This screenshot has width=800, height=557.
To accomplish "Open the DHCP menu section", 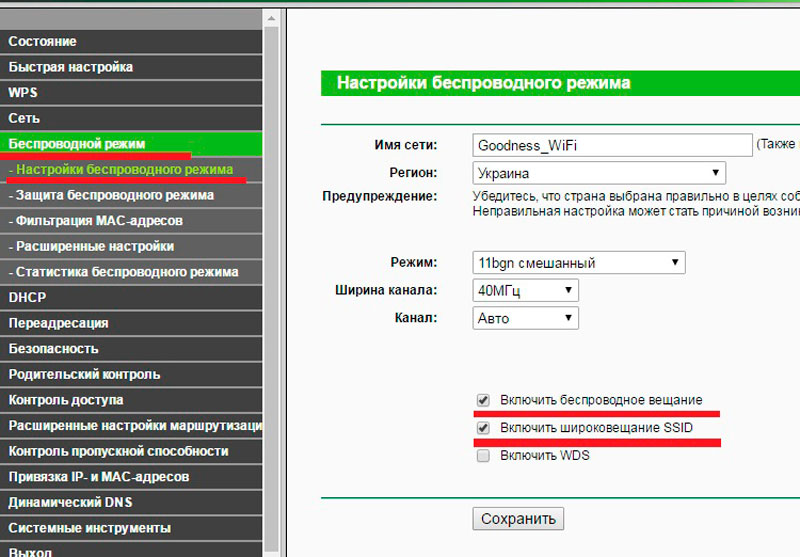I will (x=131, y=297).
